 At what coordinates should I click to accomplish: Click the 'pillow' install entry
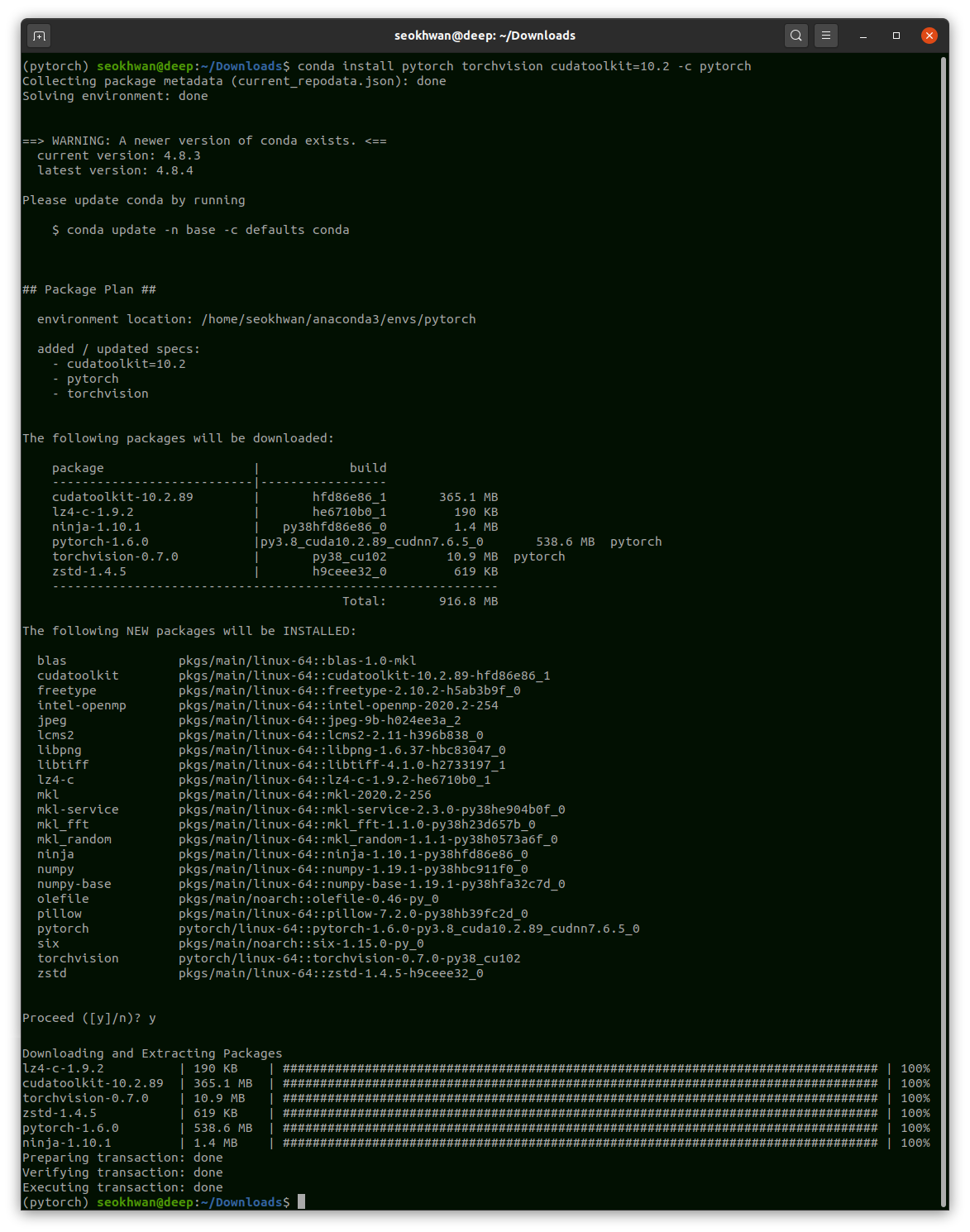[283, 914]
